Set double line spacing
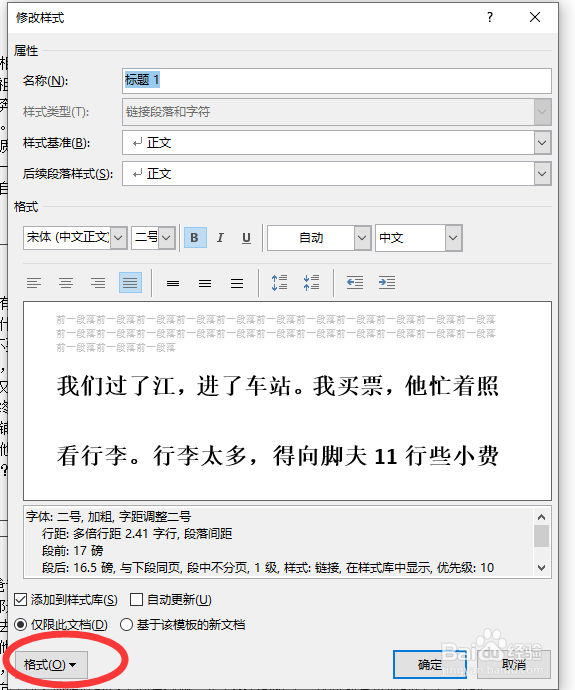575x690 pixels. 237,283
